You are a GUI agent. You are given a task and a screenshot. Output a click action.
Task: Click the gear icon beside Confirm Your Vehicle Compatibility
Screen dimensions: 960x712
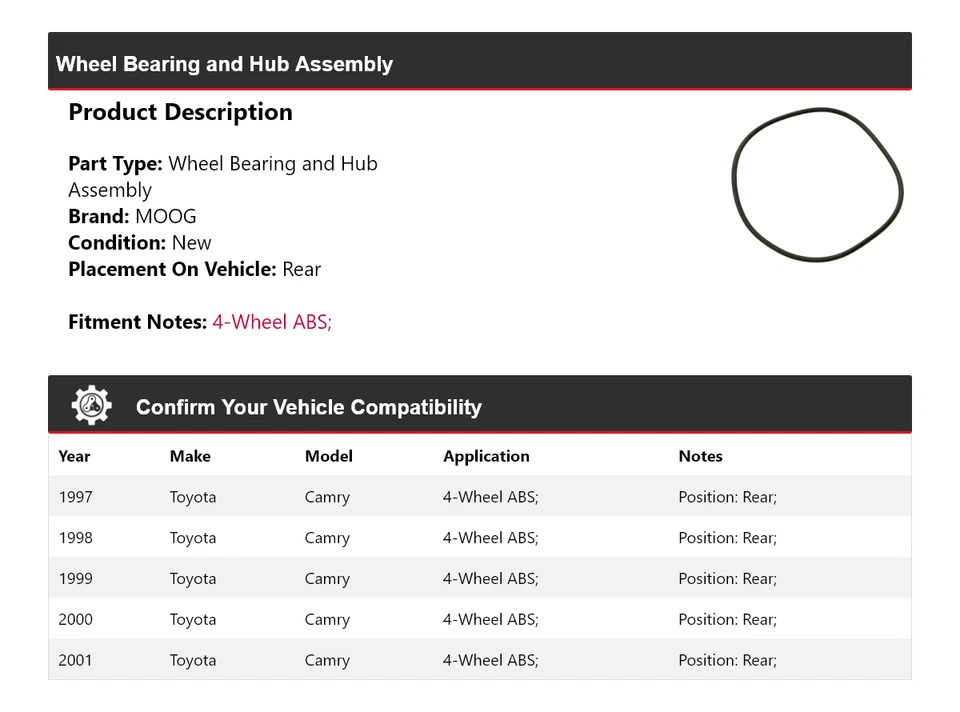point(91,405)
